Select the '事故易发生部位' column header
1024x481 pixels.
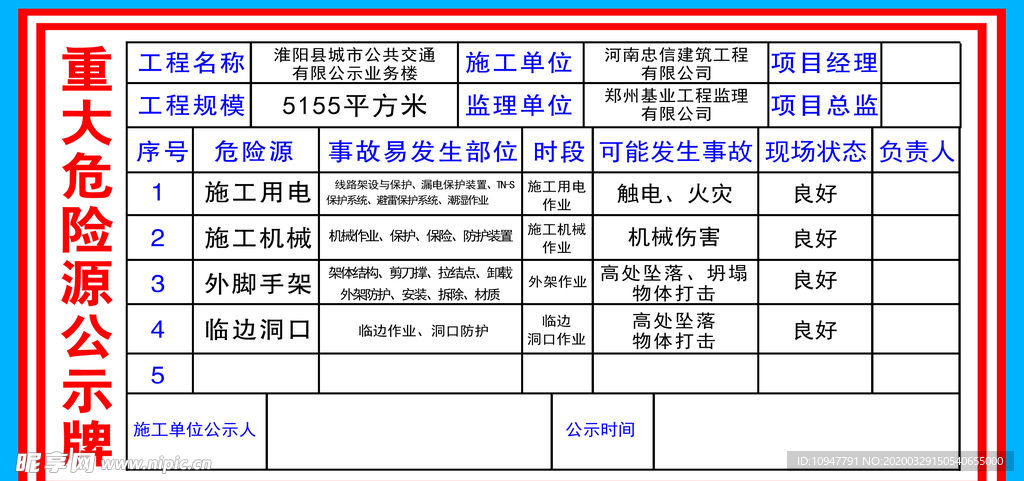[423, 152]
